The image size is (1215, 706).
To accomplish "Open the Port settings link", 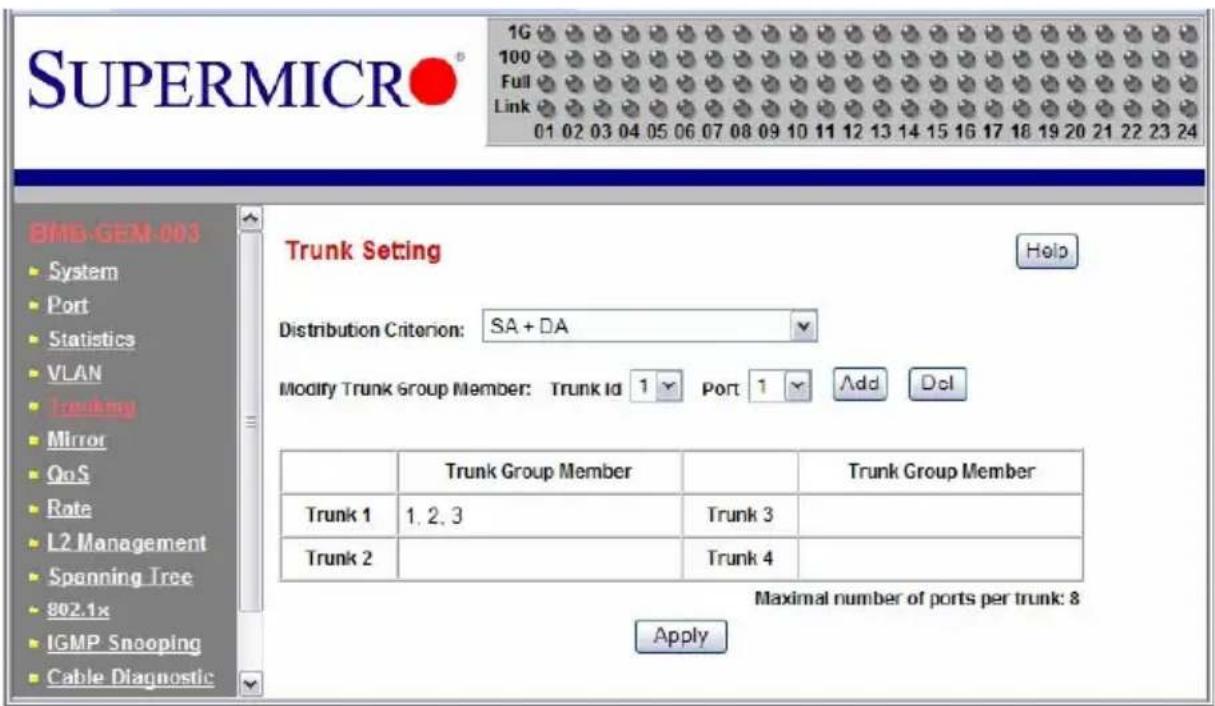I will [x=68, y=305].
